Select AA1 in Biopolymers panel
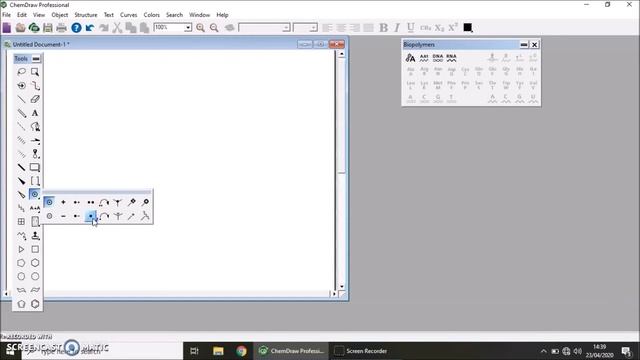640x360 pixels. [424, 58]
